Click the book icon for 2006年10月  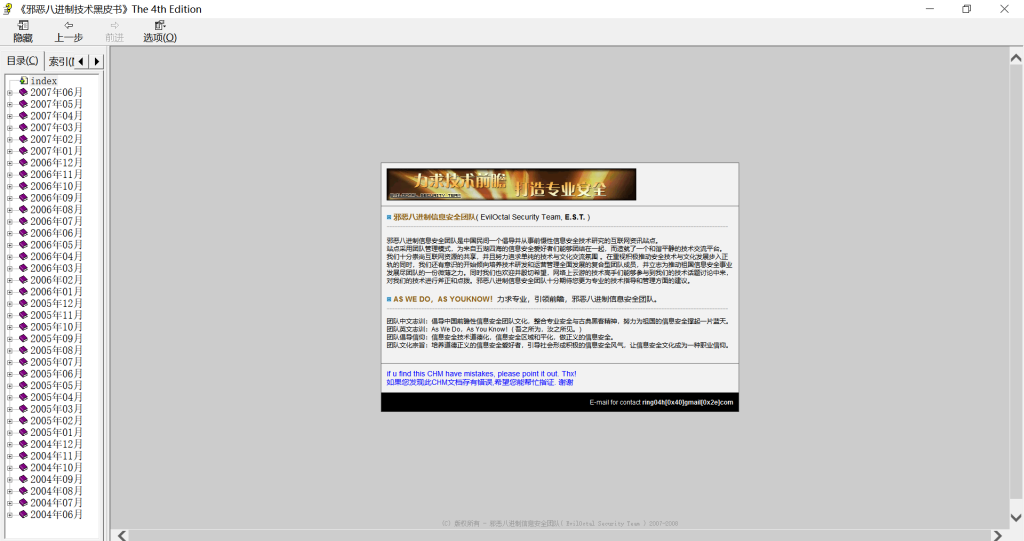[23, 187]
